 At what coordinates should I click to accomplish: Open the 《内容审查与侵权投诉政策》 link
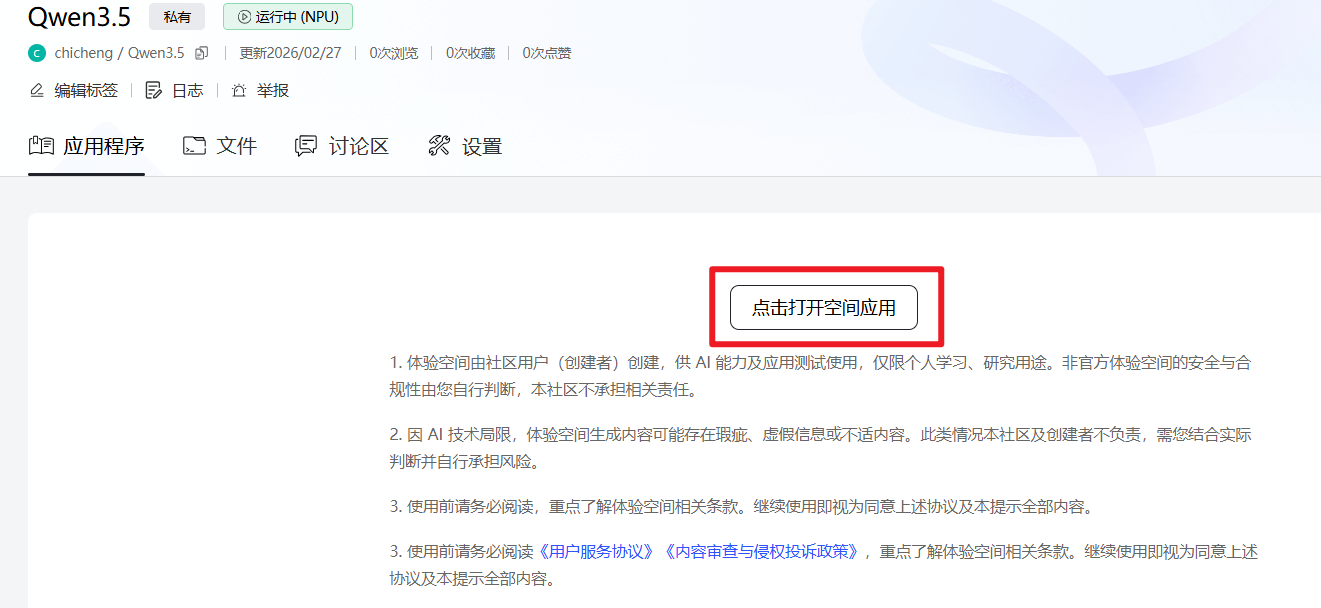point(761,552)
